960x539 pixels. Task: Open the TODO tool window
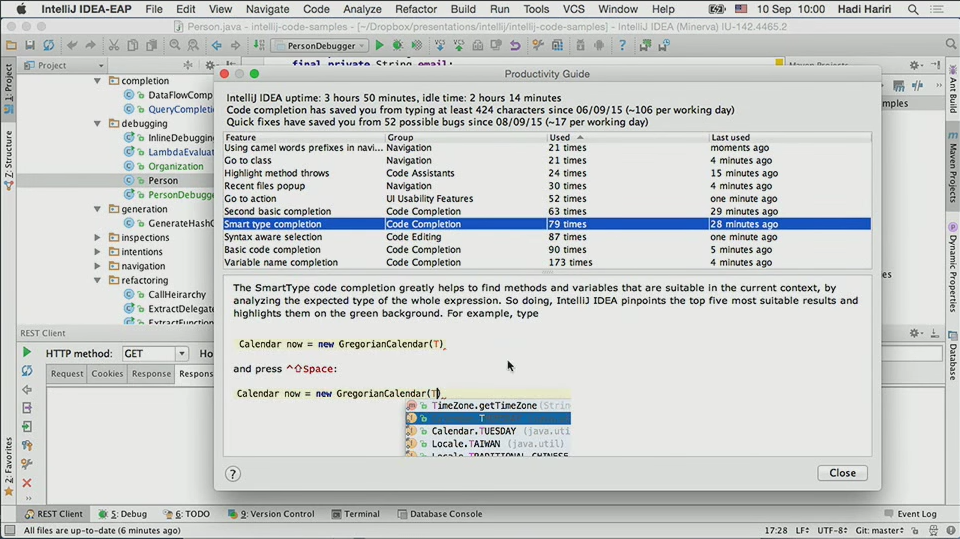click(187, 514)
